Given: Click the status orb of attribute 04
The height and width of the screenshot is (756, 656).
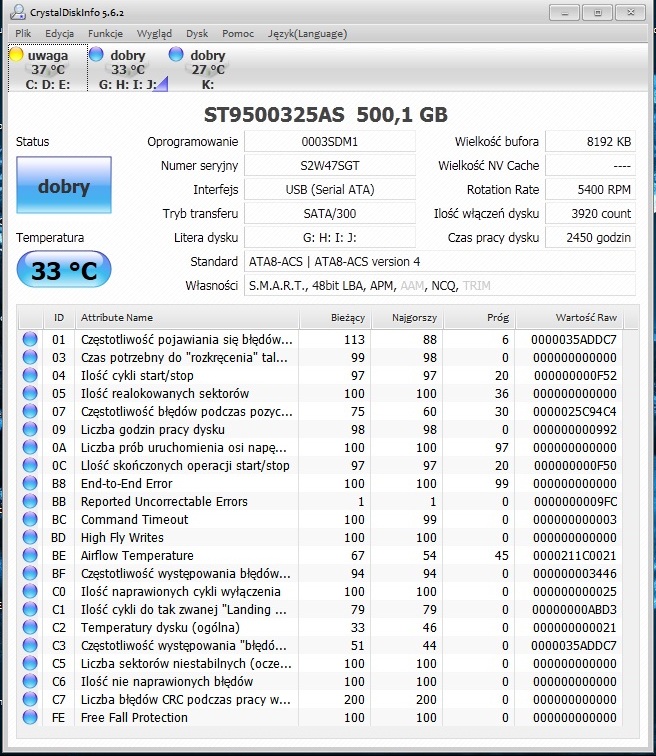Looking at the screenshot, I should click(x=30, y=375).
